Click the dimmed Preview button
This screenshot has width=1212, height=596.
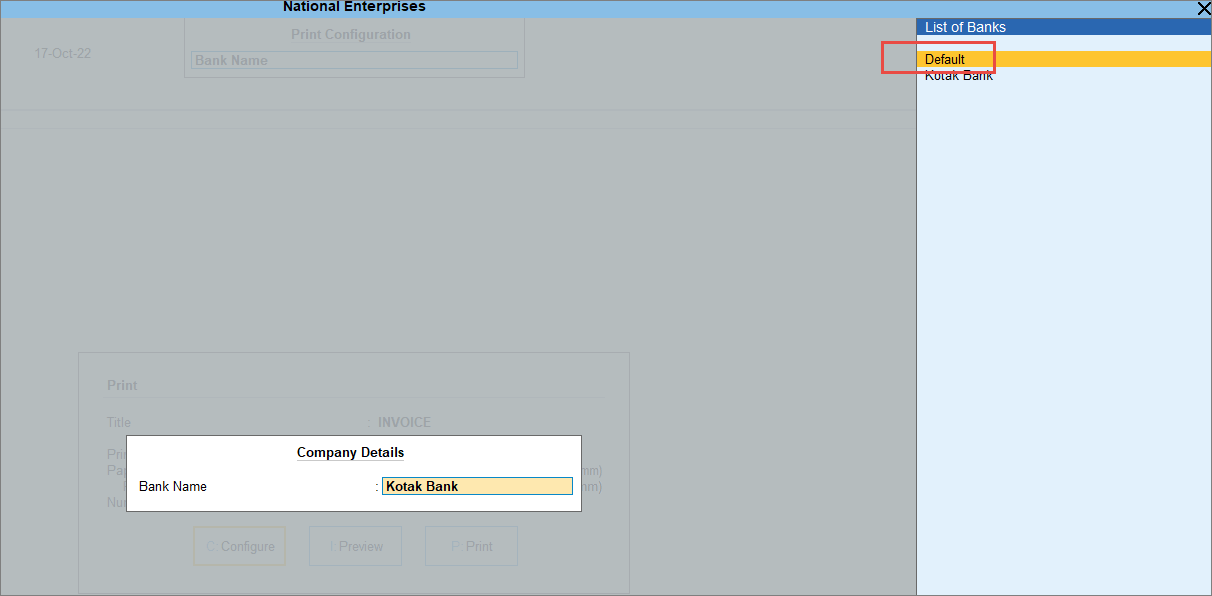[356, 546]
